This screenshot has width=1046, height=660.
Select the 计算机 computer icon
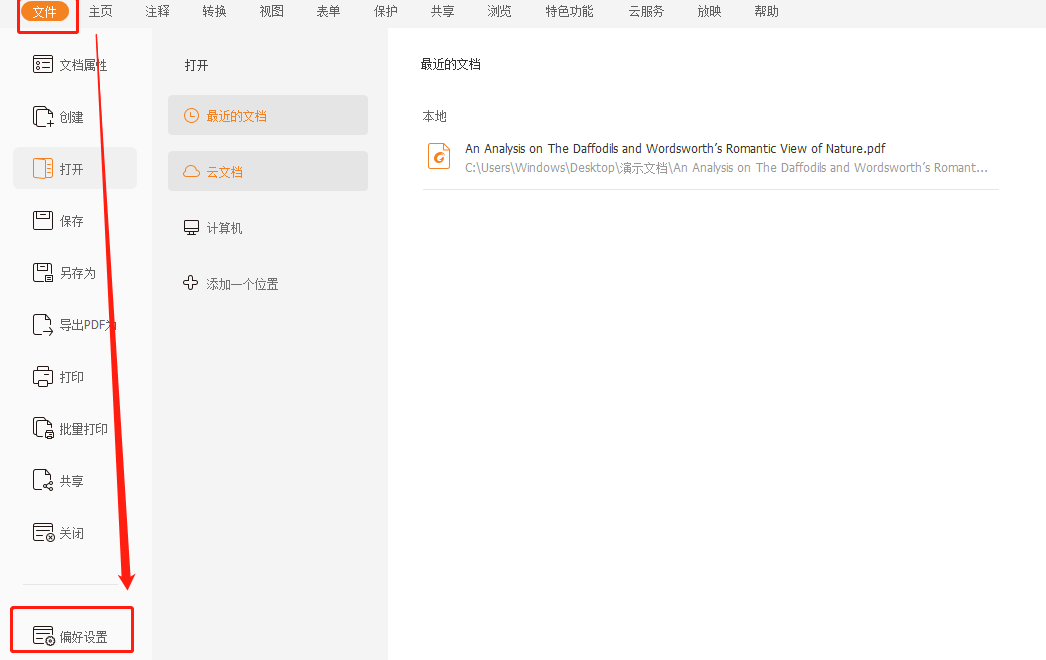click(x=221, y=227)
